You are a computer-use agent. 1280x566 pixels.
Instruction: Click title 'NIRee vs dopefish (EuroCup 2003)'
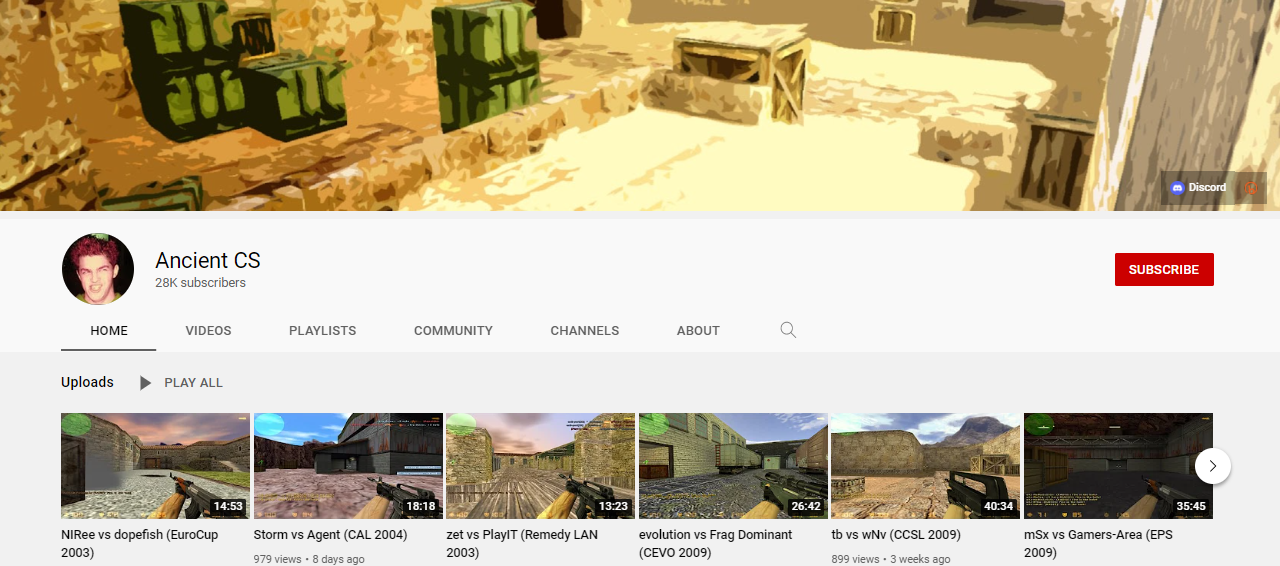[x=139, y=543]
